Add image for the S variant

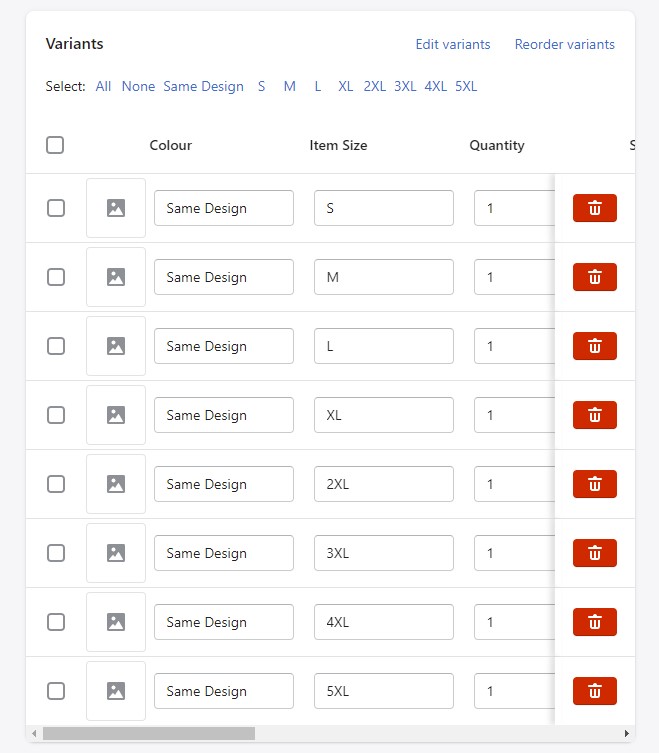pyautogui.click(x=116, y=208)
